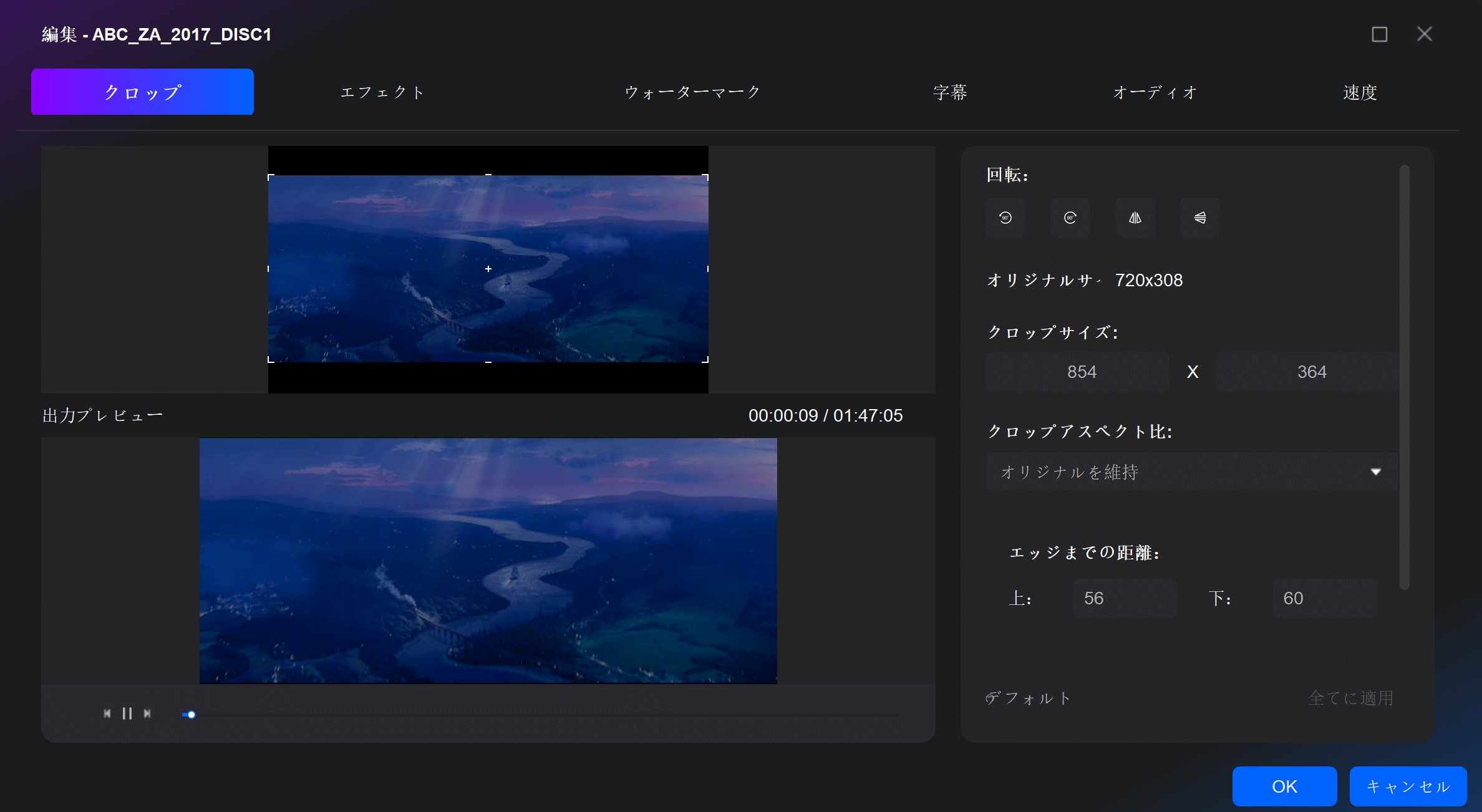Click the bottom-left crop corner handle

pos(271,360)
